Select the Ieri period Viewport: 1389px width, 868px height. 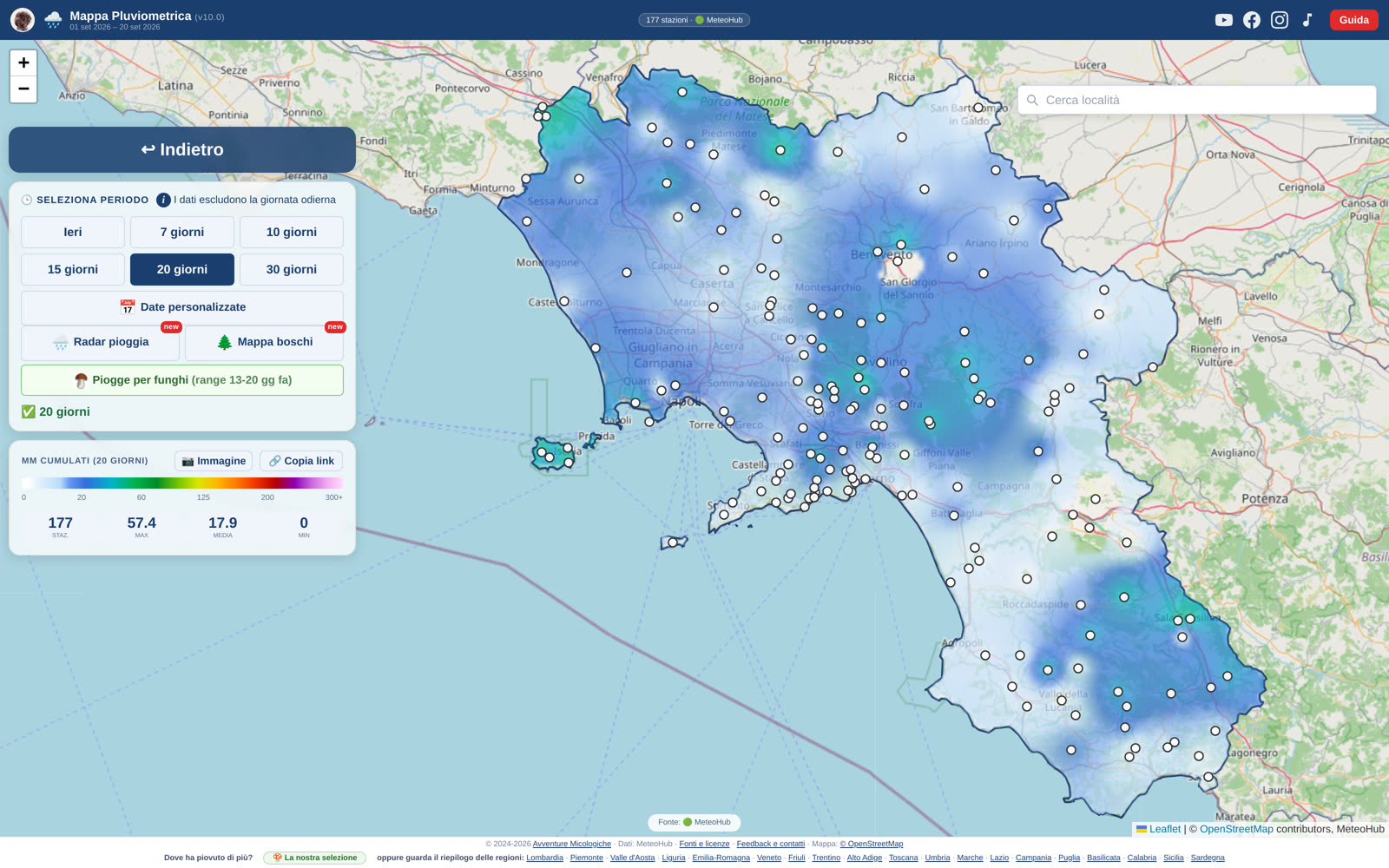tap(73, 232)
